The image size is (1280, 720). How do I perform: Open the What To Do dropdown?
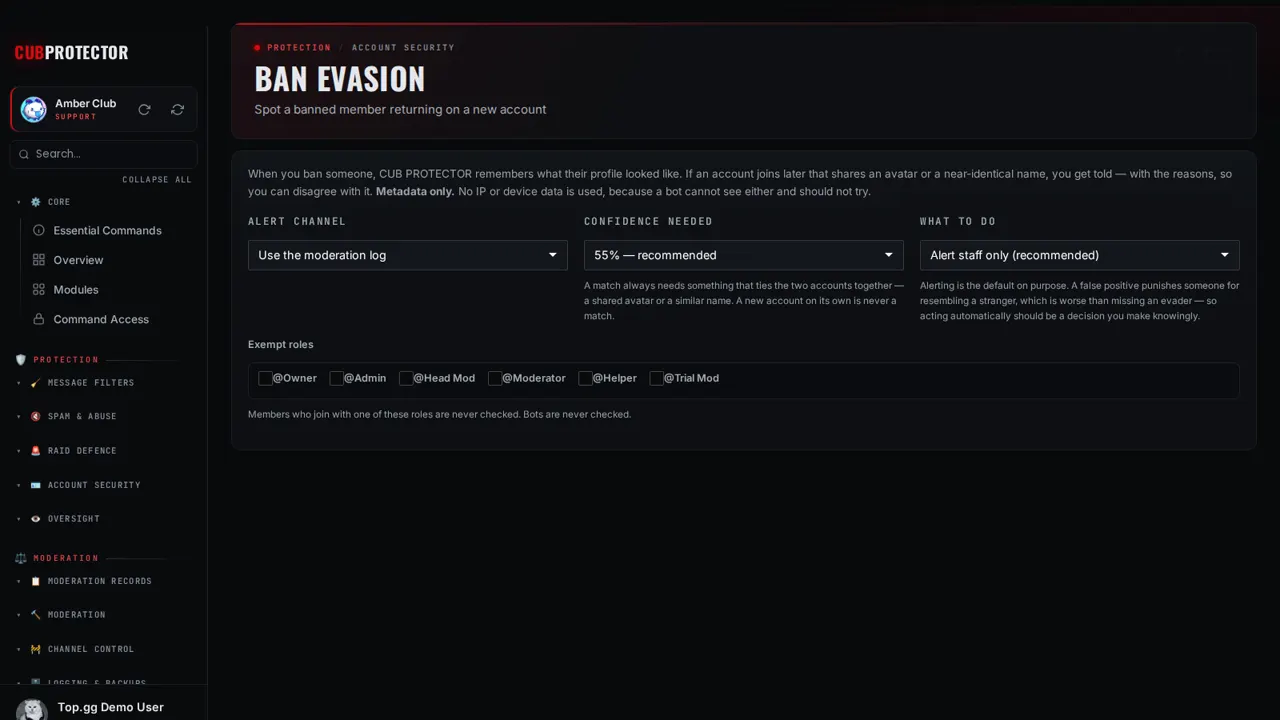(x=1080, y=255)
